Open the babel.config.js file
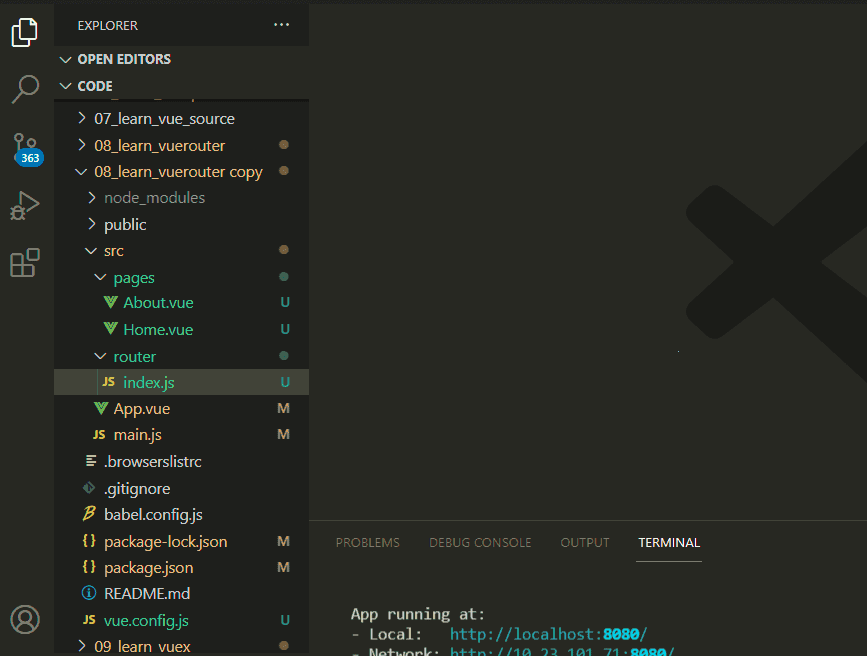867x656 pixels. tap(153, 514)
